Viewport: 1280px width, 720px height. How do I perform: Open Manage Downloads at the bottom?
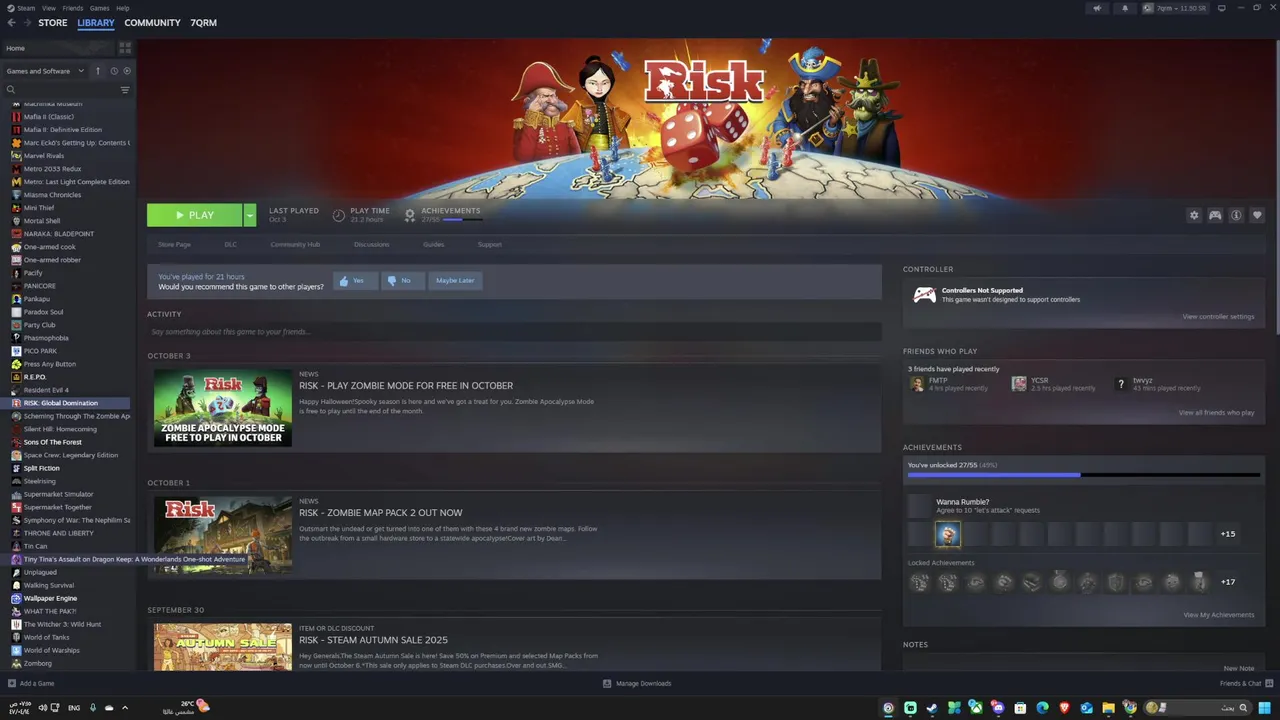(x=637, y=683)
